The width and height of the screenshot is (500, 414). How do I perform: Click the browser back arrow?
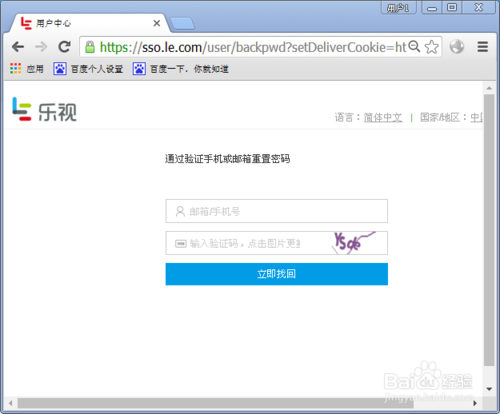point(18,47)
